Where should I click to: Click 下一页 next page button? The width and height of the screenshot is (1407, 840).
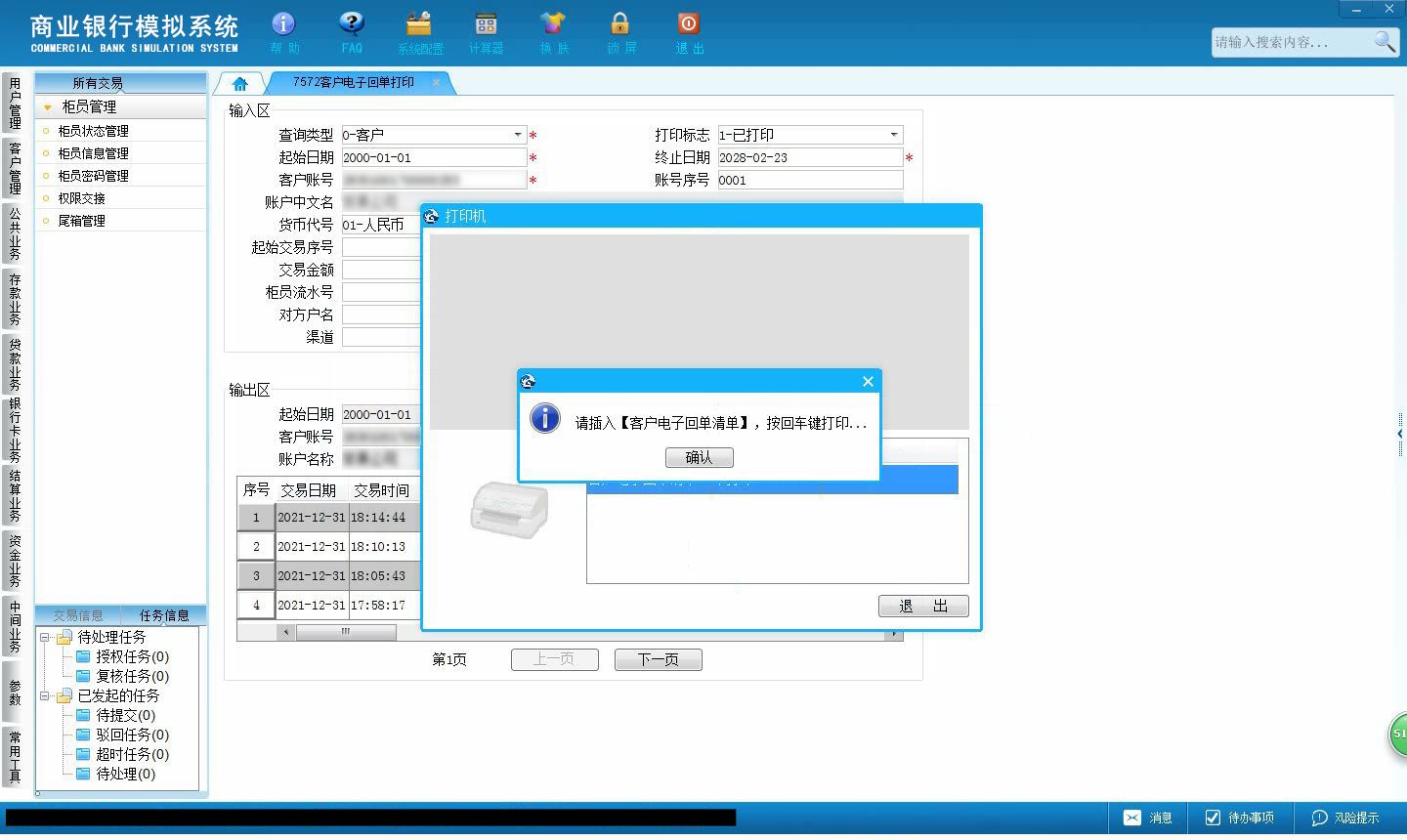tap(658, 659)
